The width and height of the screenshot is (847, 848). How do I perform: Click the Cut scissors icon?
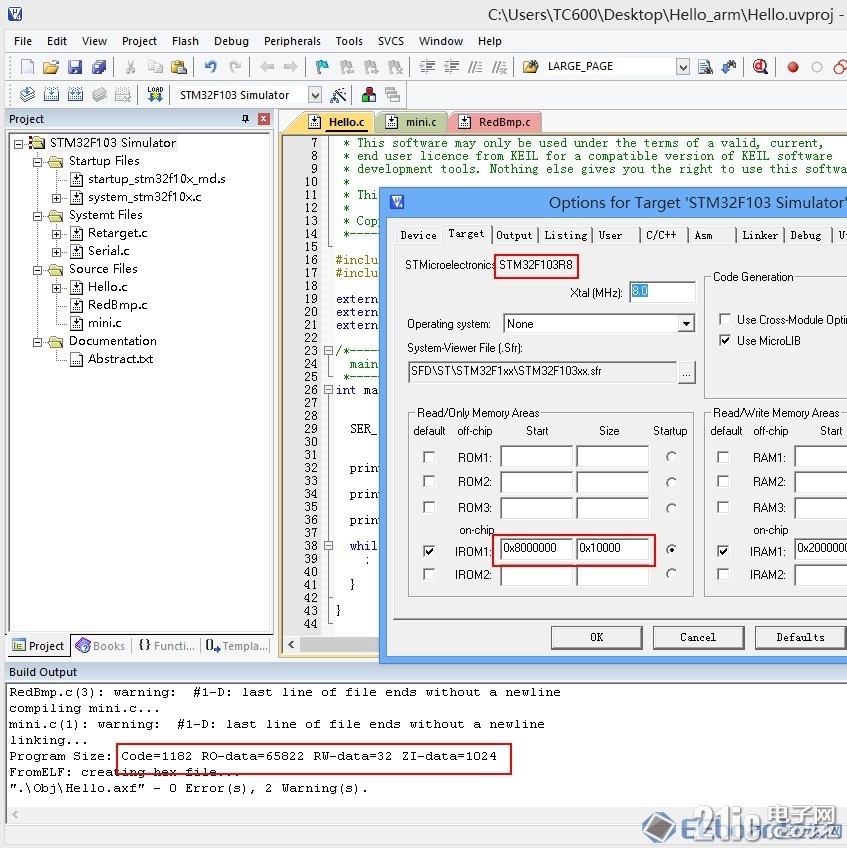coord(130,67)
